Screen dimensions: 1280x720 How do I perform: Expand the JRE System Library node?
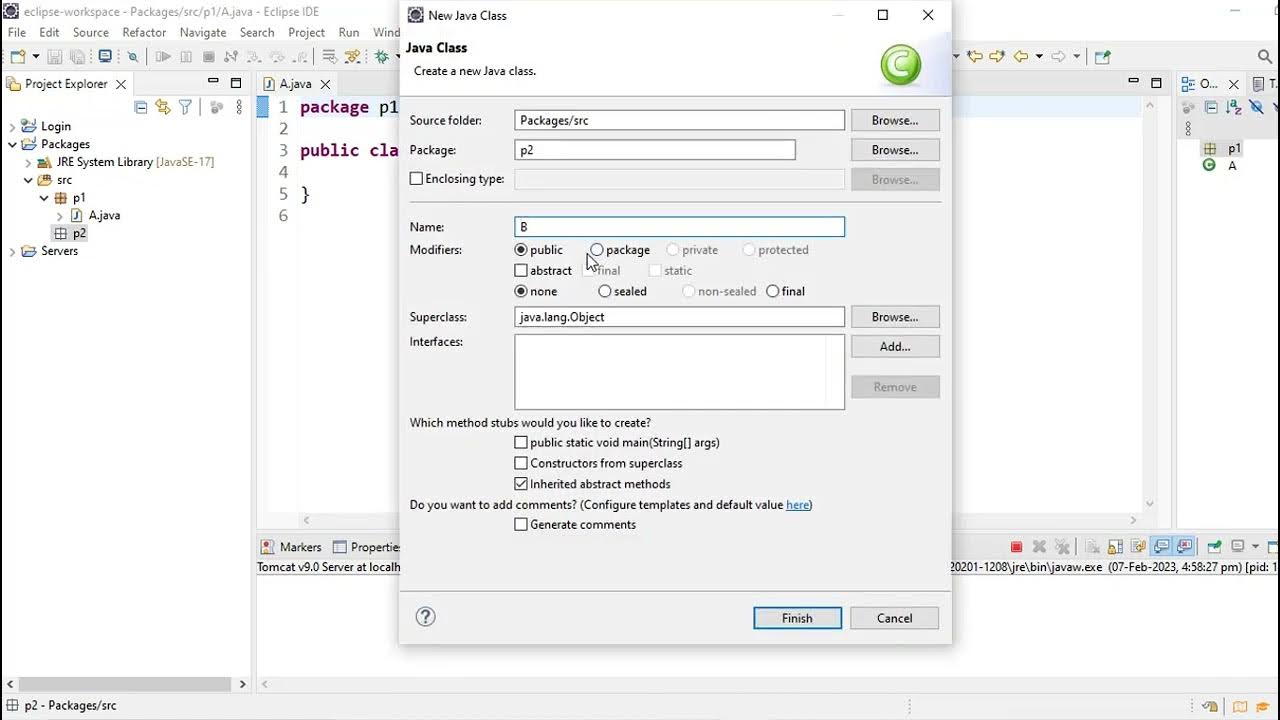pyautogui.click(x=28, y=163)
